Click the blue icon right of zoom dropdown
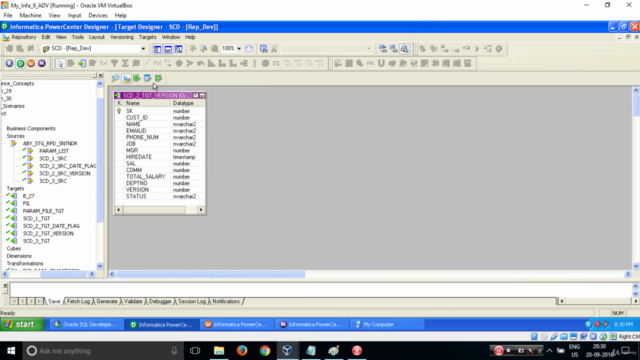The width and height of the screenshot is (640, 360). pos(249,49)
